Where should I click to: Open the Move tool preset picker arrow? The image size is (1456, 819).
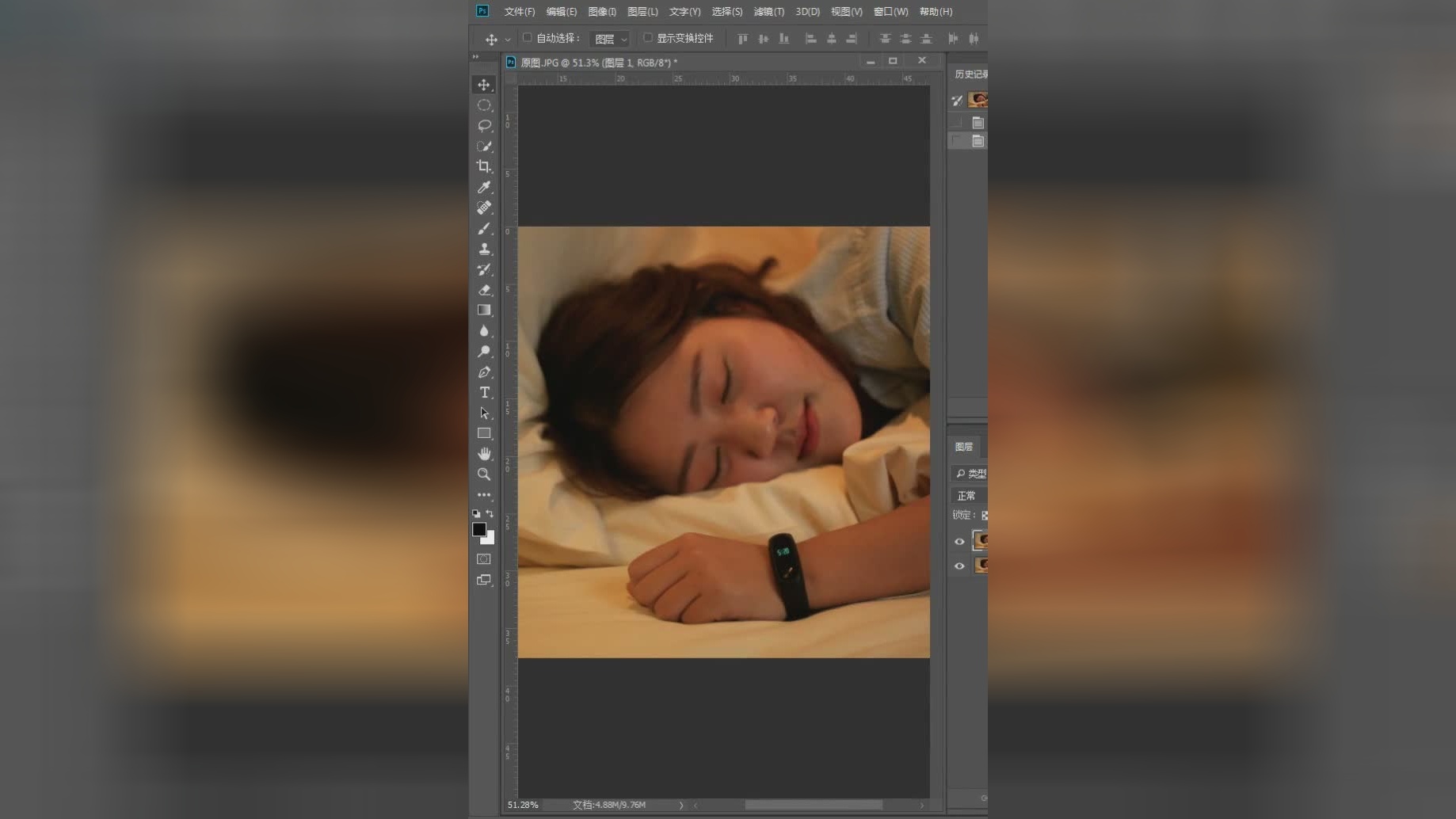508,39
